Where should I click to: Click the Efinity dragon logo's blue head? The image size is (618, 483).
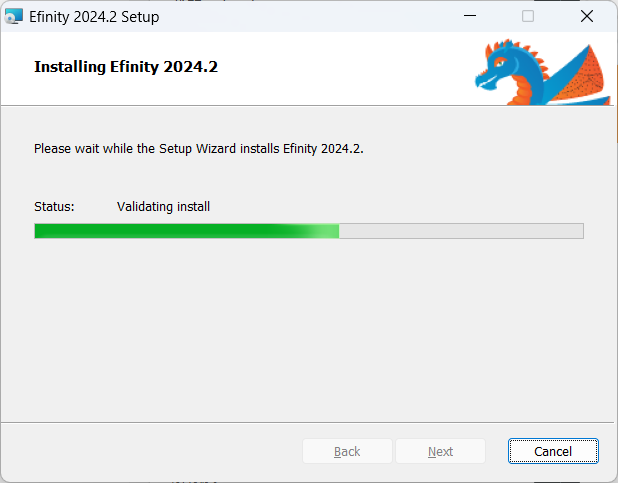coord(497,67)
